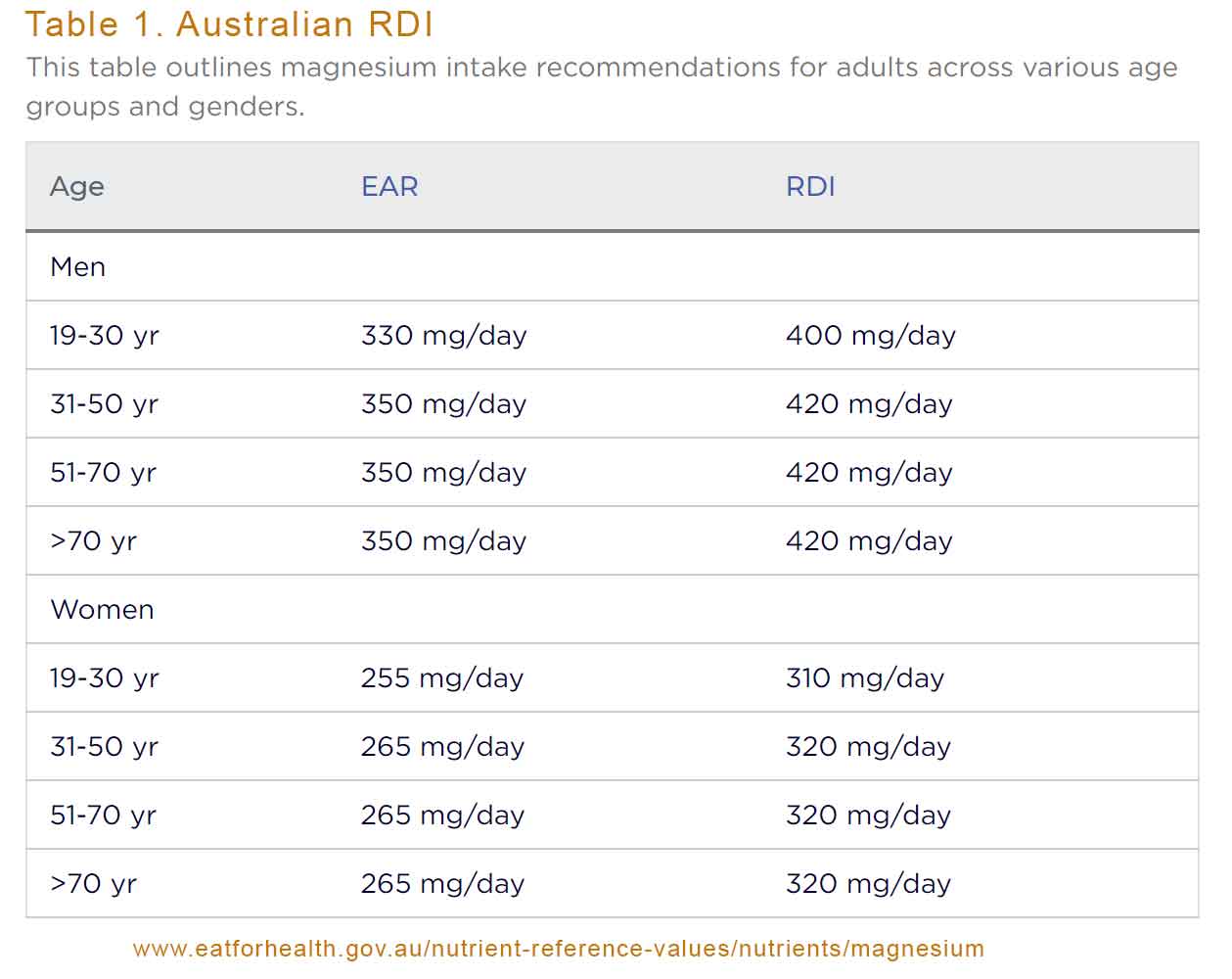Click women's >70 yr age cell
Screen dimensions: 1232x979
pyautogui.click(x=93, y=883)
